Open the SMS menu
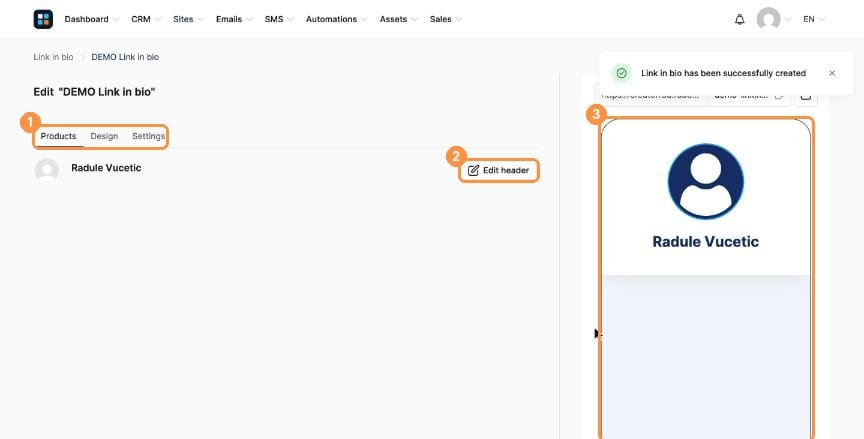The height and width of the screenshot is (439, 864). (279, 19)
